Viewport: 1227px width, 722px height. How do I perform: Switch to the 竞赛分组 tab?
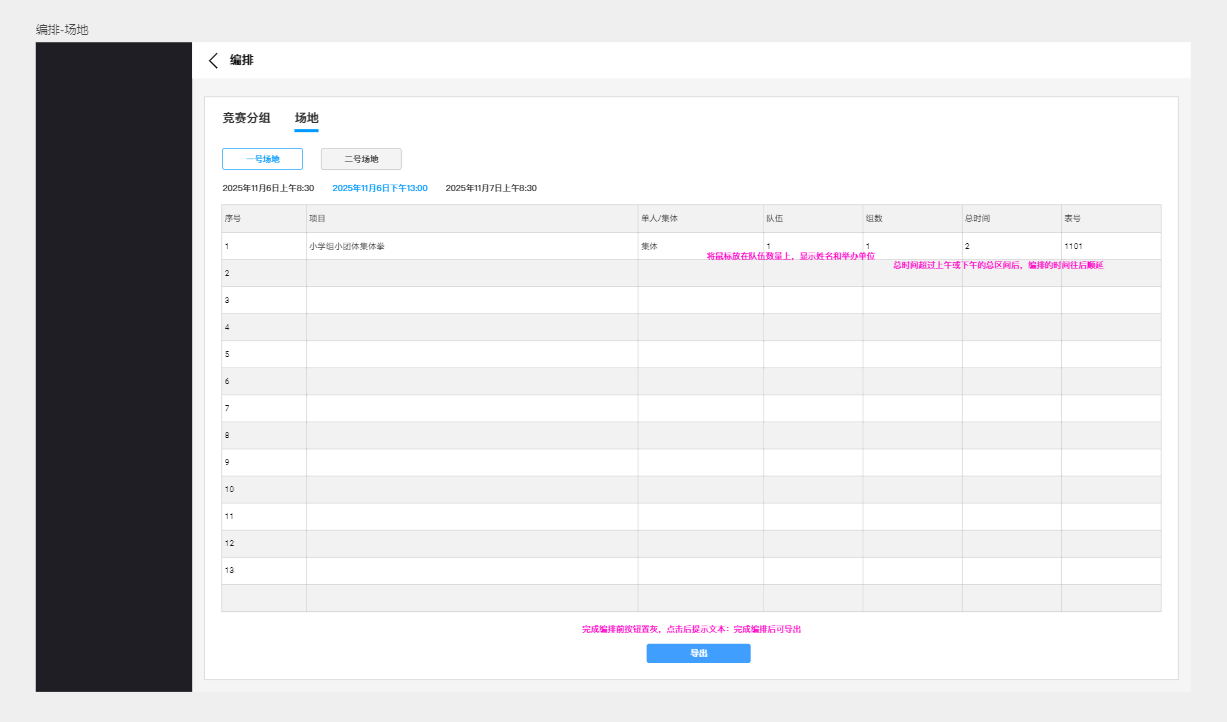[246, 118]
